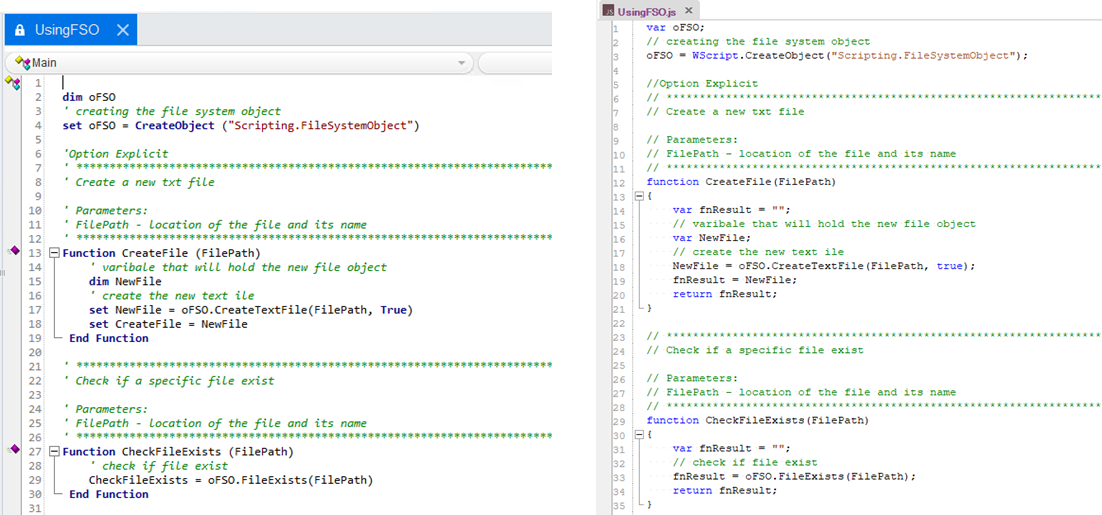Click WScript.CreateObject text in the JavaScript pane
The image size is (1102, 515).
(740, 56)
